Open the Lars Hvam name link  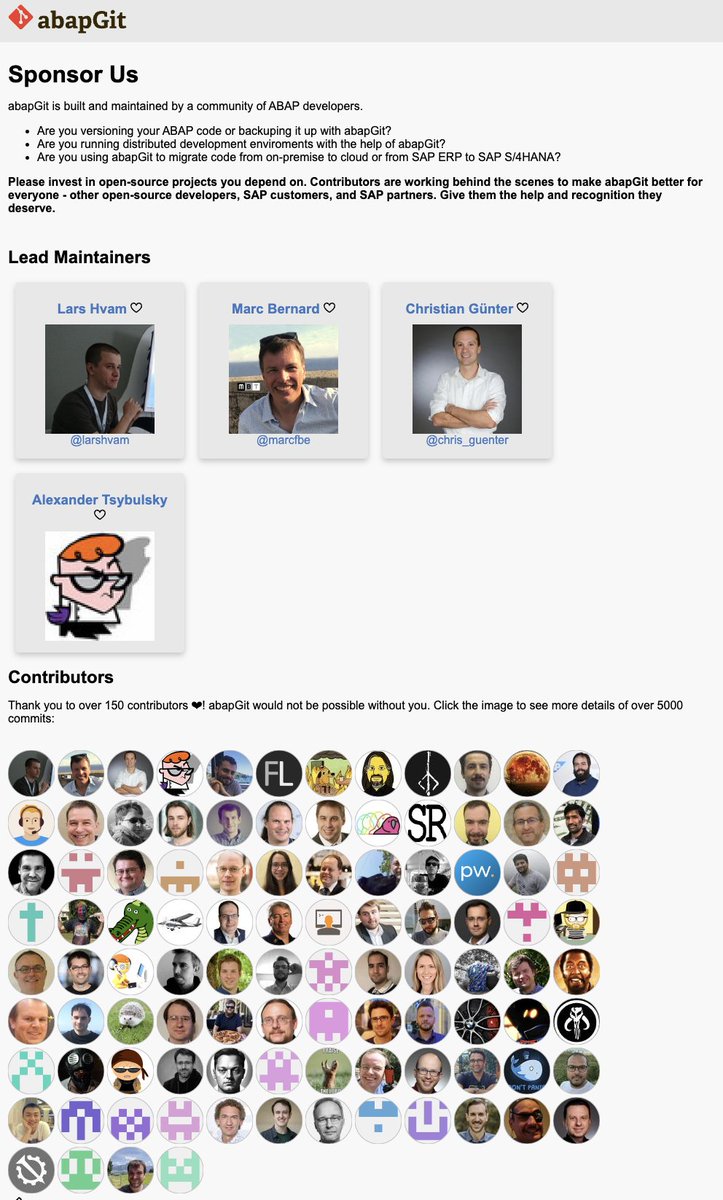92,309
